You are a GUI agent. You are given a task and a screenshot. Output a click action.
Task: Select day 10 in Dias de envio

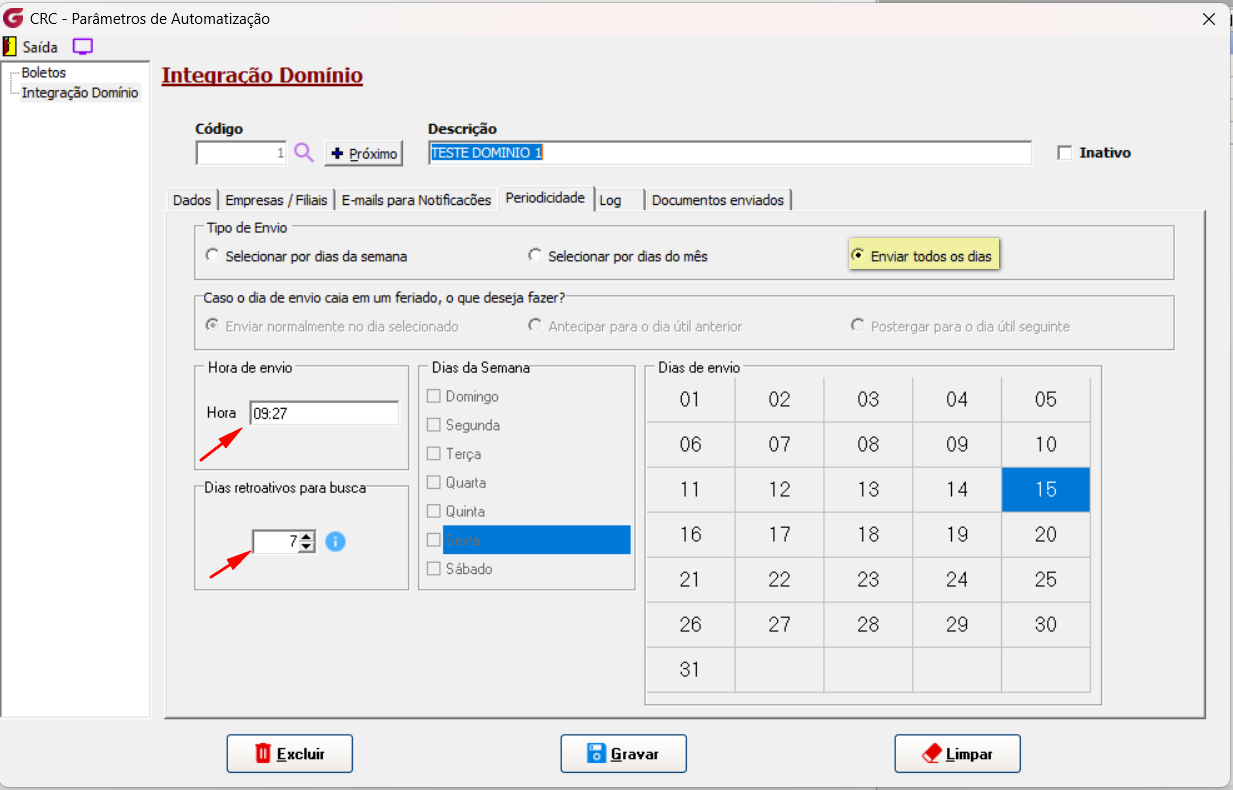(x=1046, y=445)
